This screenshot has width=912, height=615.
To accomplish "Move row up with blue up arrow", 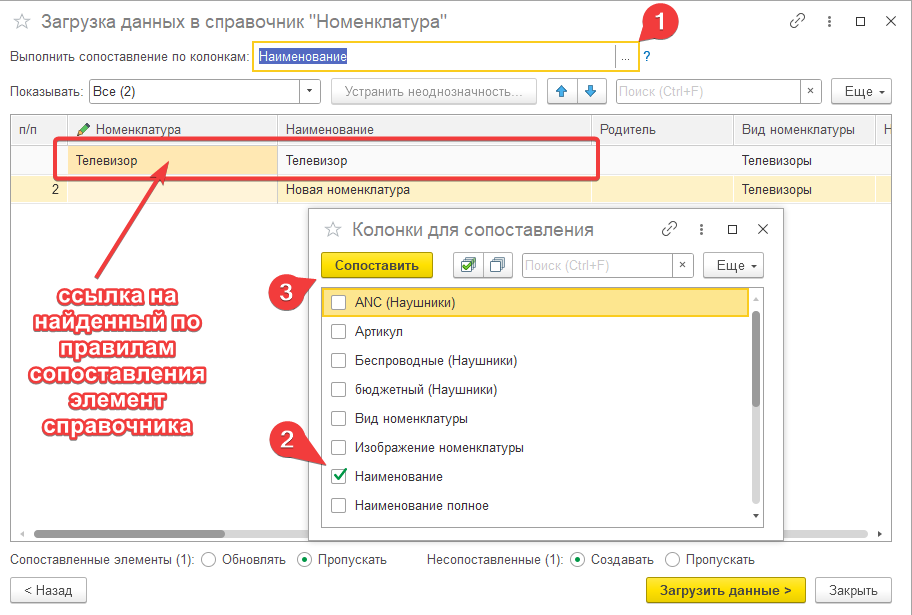I will click(562, 91).
